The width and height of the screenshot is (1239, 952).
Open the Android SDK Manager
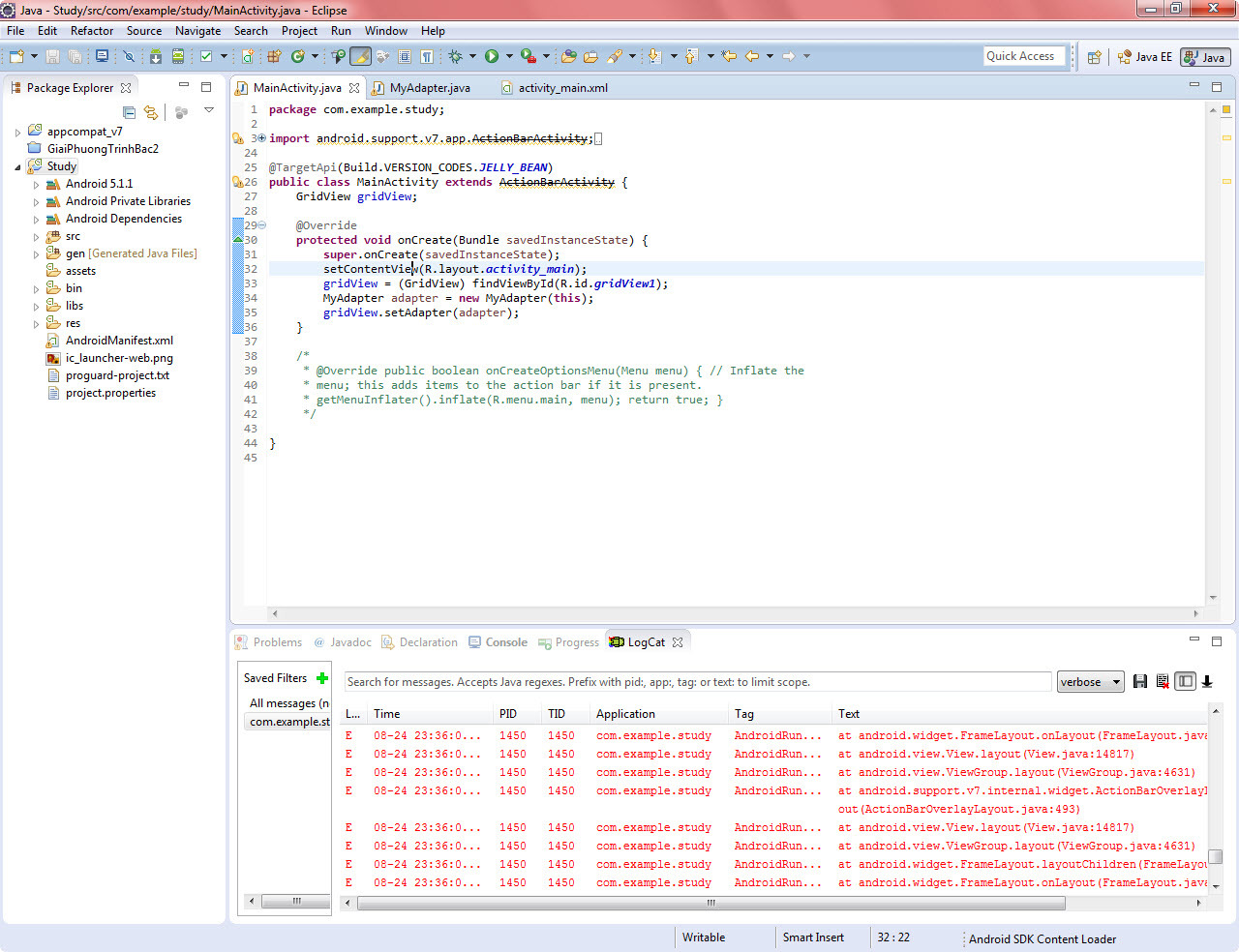[155, 57]
